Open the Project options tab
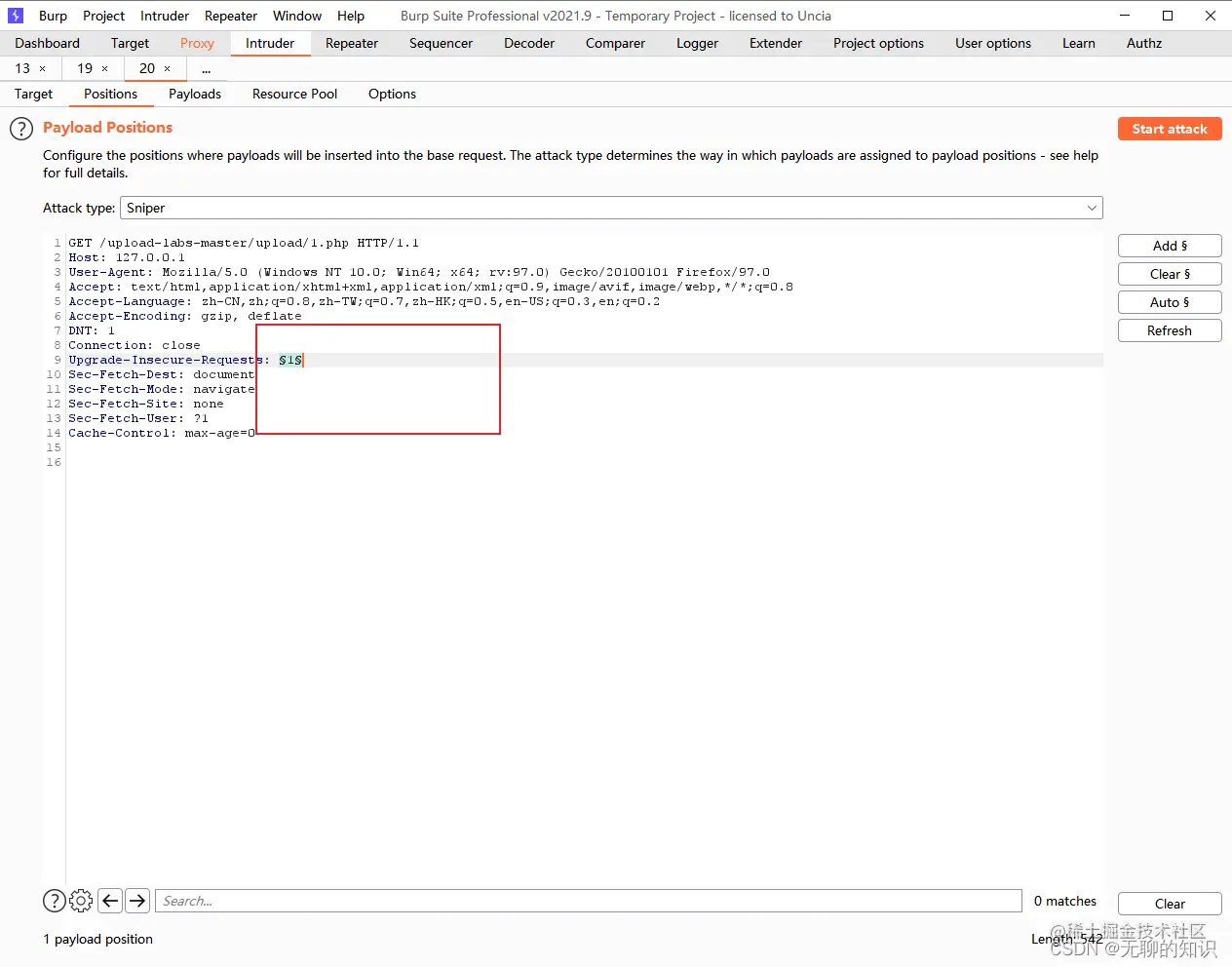This screenshot has height=967, width=1232. 878,43
